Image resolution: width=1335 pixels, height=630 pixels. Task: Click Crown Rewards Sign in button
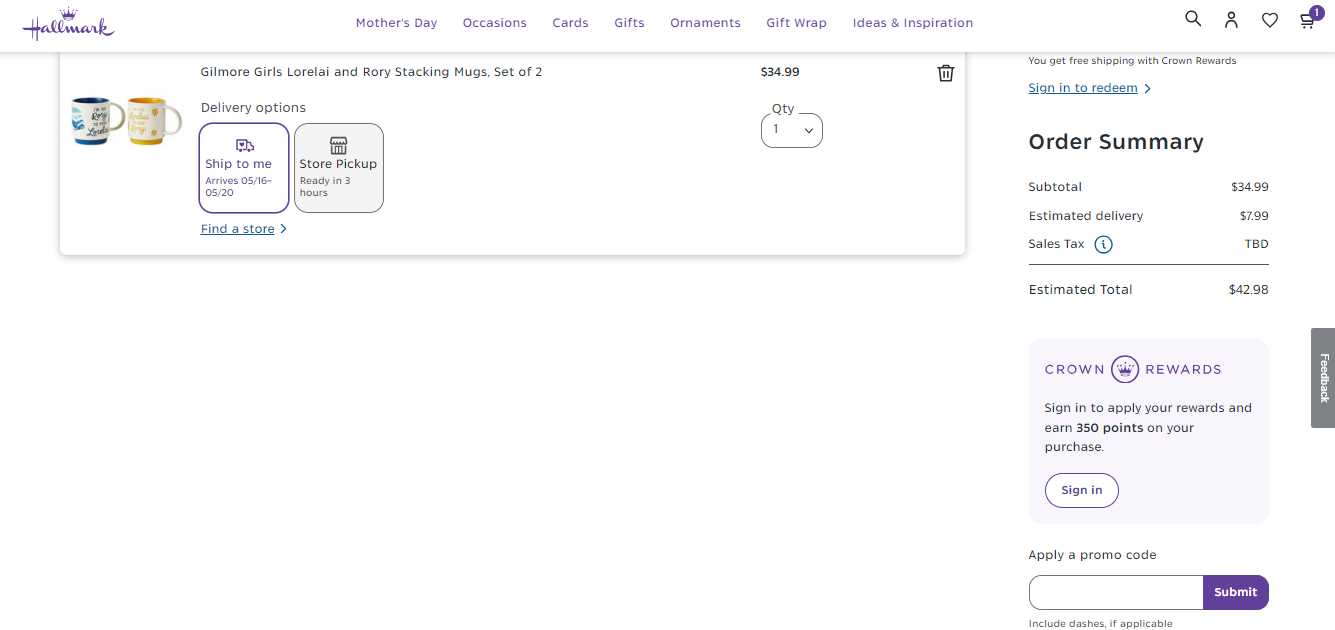[x=1082, y=490]
